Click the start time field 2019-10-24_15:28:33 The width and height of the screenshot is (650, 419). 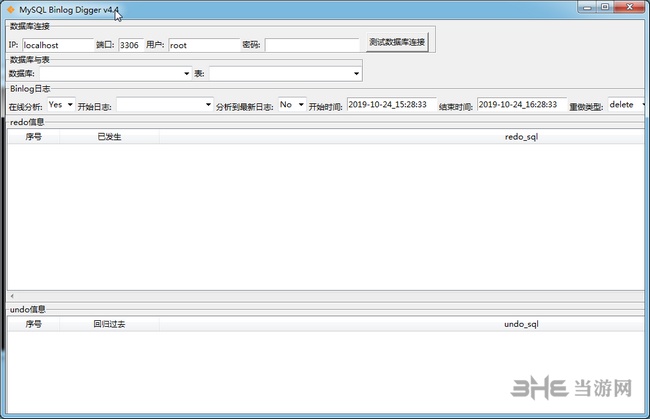point(391,104)
